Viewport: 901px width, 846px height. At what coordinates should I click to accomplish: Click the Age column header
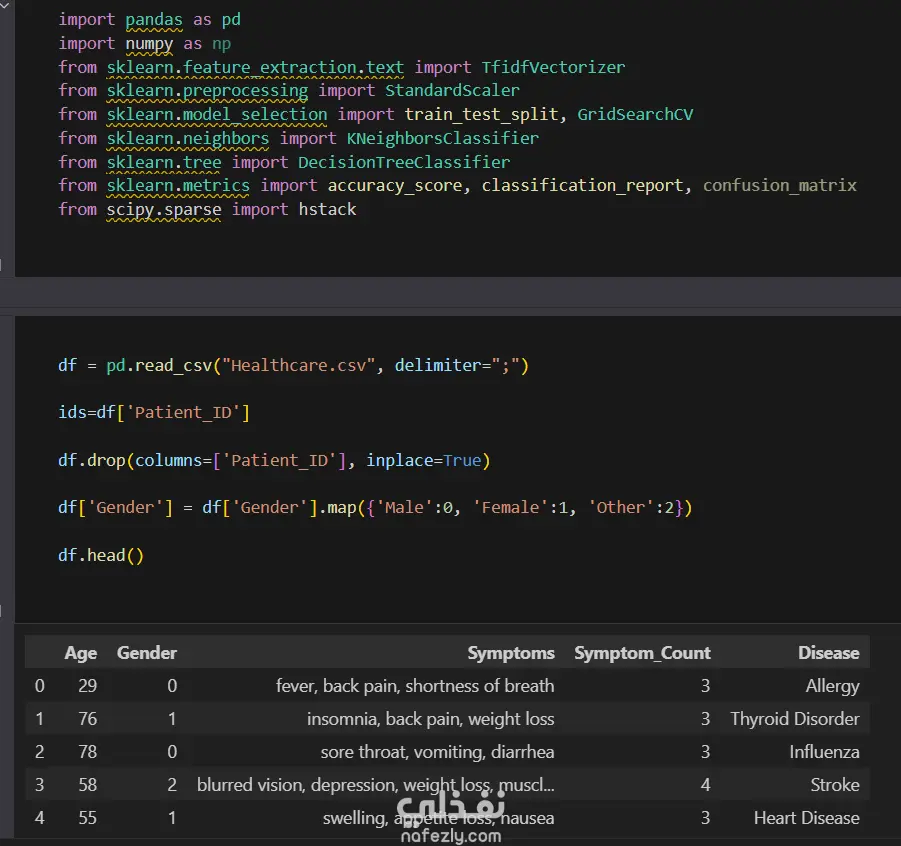(x=81, y=653)
